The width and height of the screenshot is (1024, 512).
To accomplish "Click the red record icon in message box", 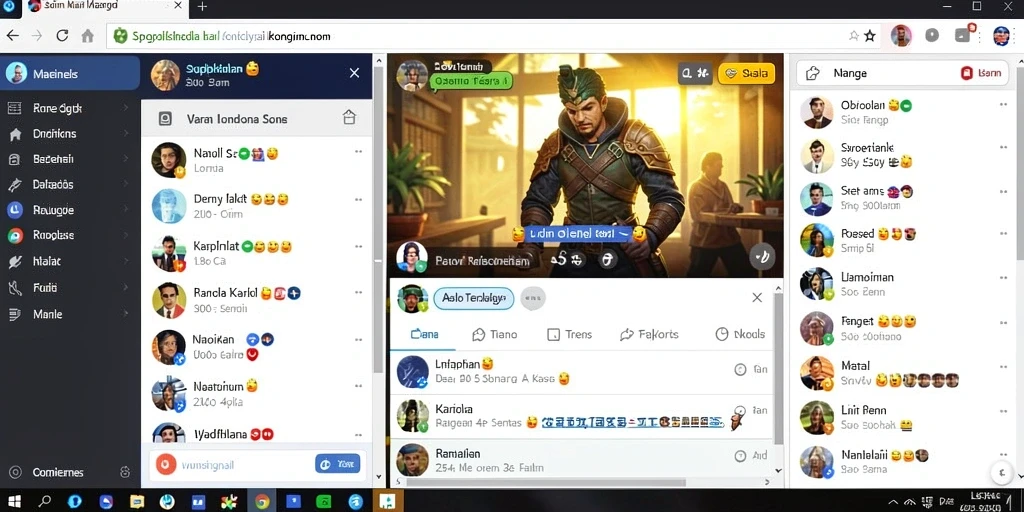I will 166,465.
